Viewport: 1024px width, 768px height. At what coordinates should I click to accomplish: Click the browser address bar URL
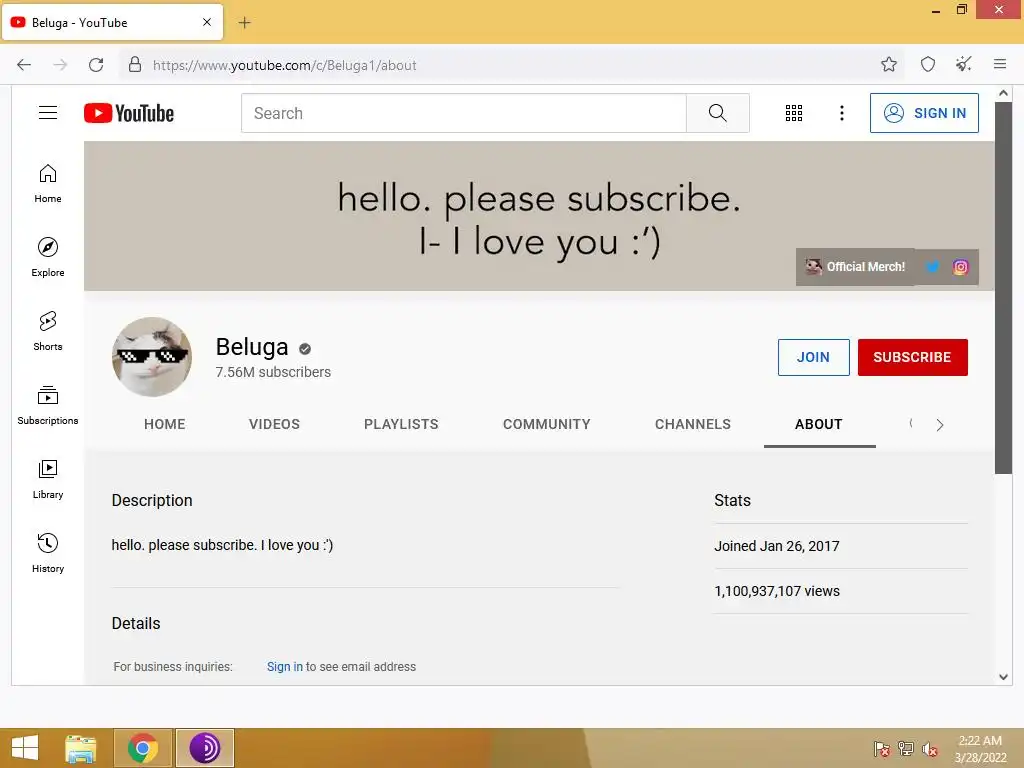click(x=284, y=65)
